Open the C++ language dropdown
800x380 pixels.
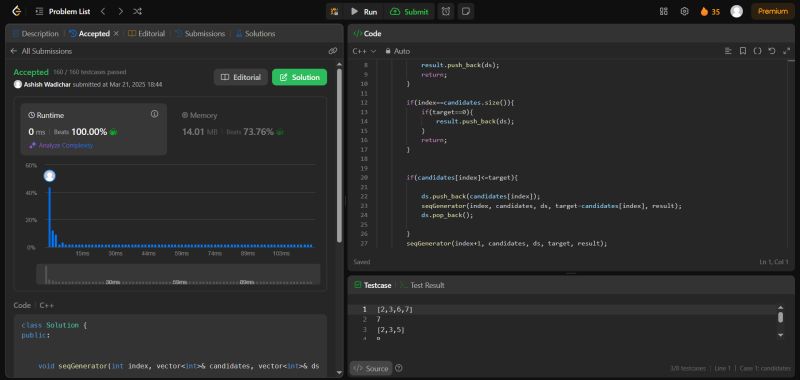pyautogui.click(x=364, y=51)
